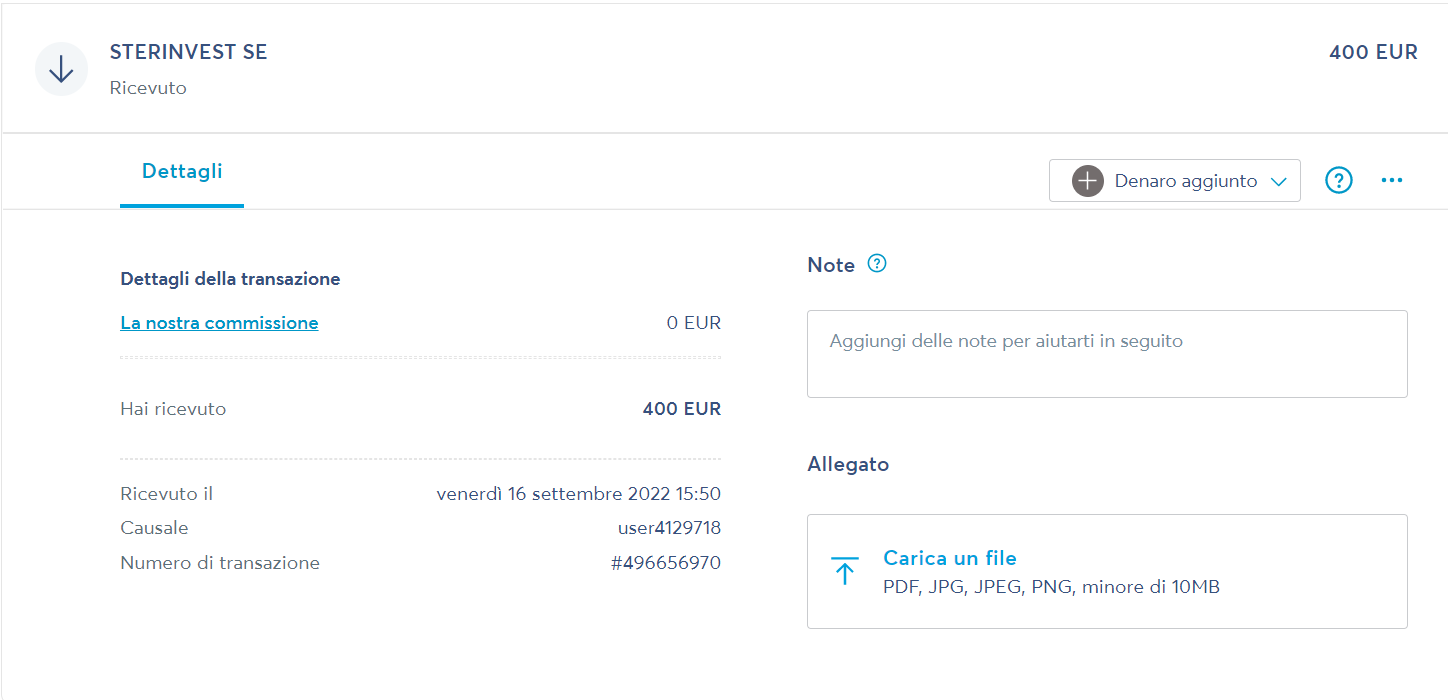The width and height of the screenshot is (1448, 700).
Task: Select the transaction number #496656970
Action: pyautogui.click(x=665, y=563)
